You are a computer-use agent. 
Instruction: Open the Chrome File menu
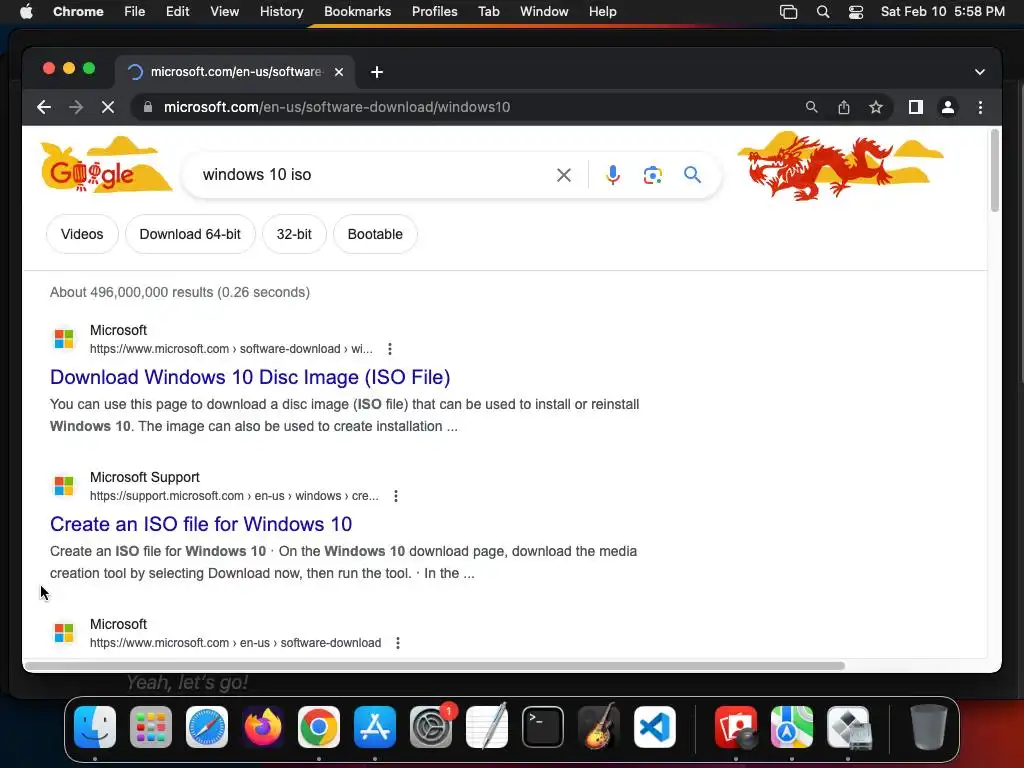tap(135, 12)
